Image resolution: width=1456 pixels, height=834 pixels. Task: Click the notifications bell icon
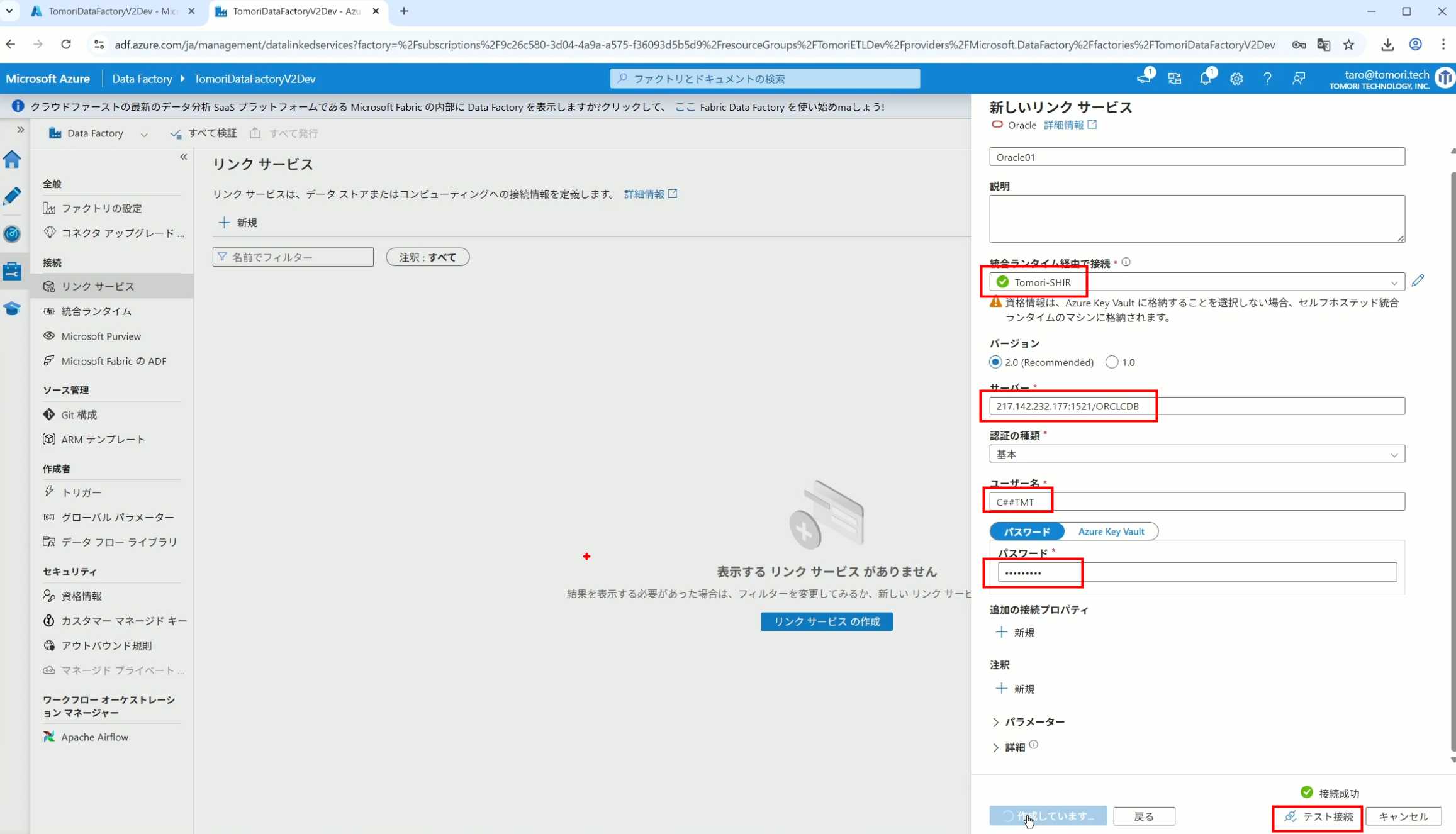[x=1205, y=79]
